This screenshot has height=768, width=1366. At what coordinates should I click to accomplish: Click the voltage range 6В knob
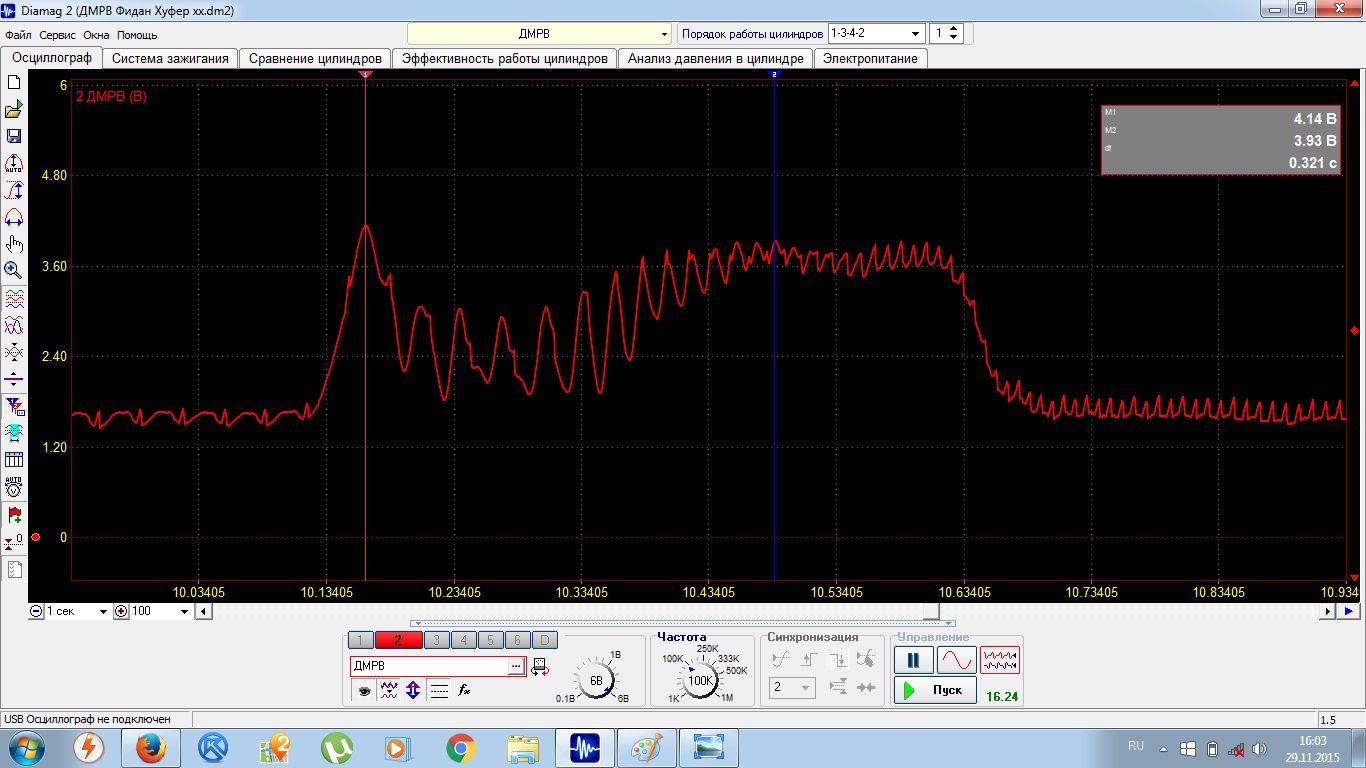pos(596,680)
